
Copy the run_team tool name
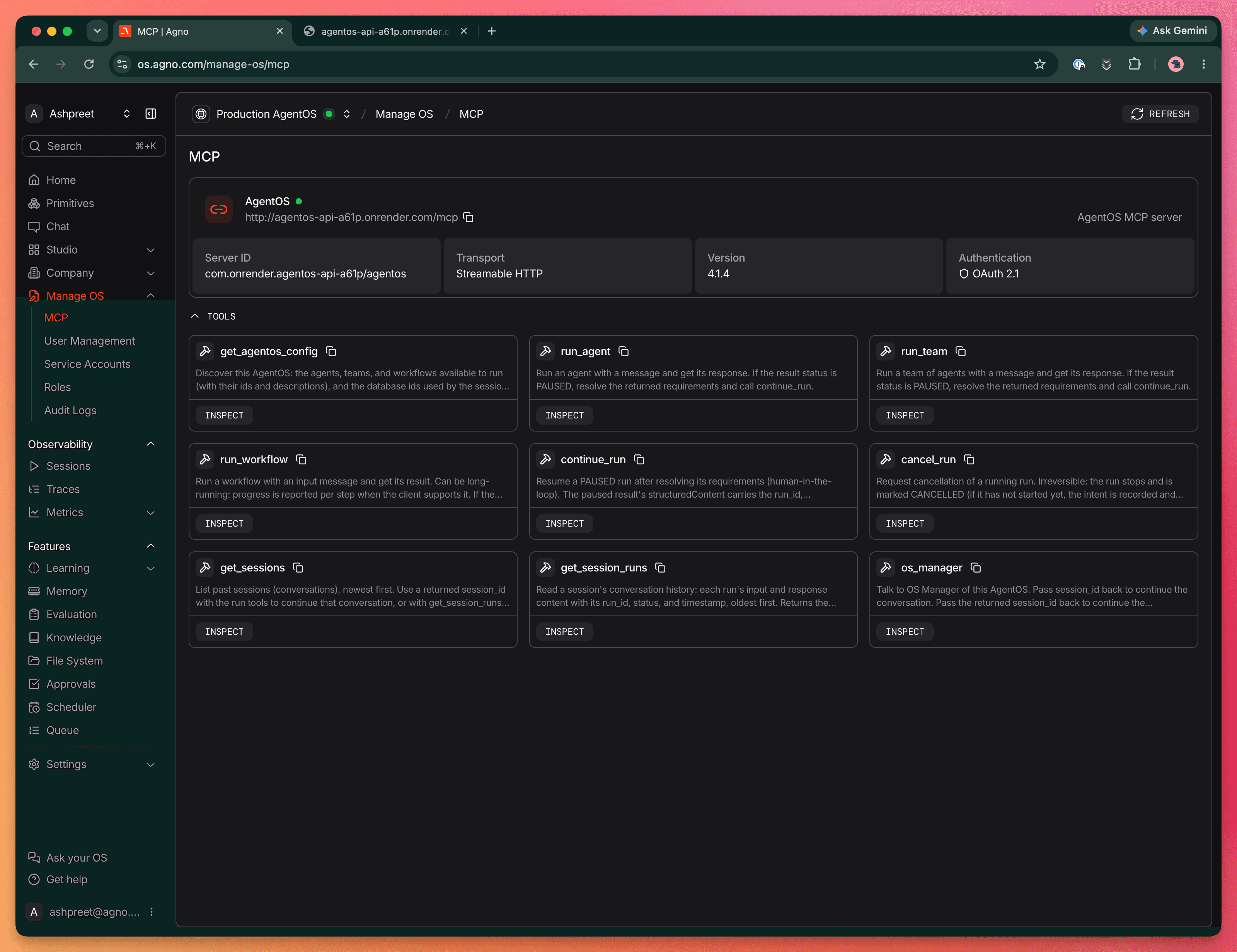coord(961,352)
